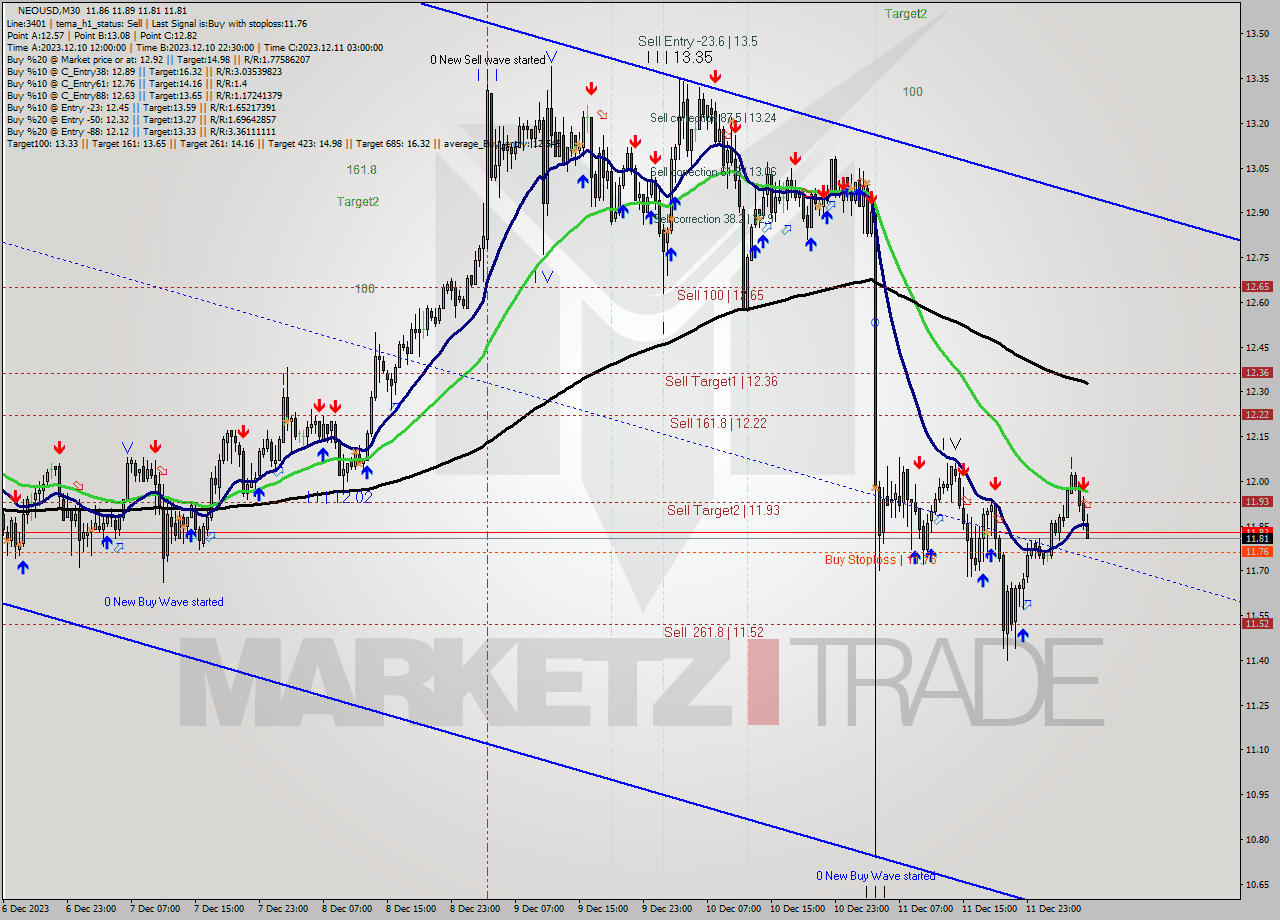Click the green '161.8' Fibonacci label
Image resolution: width=1280 pixels, height=920 pixels.
362,170
